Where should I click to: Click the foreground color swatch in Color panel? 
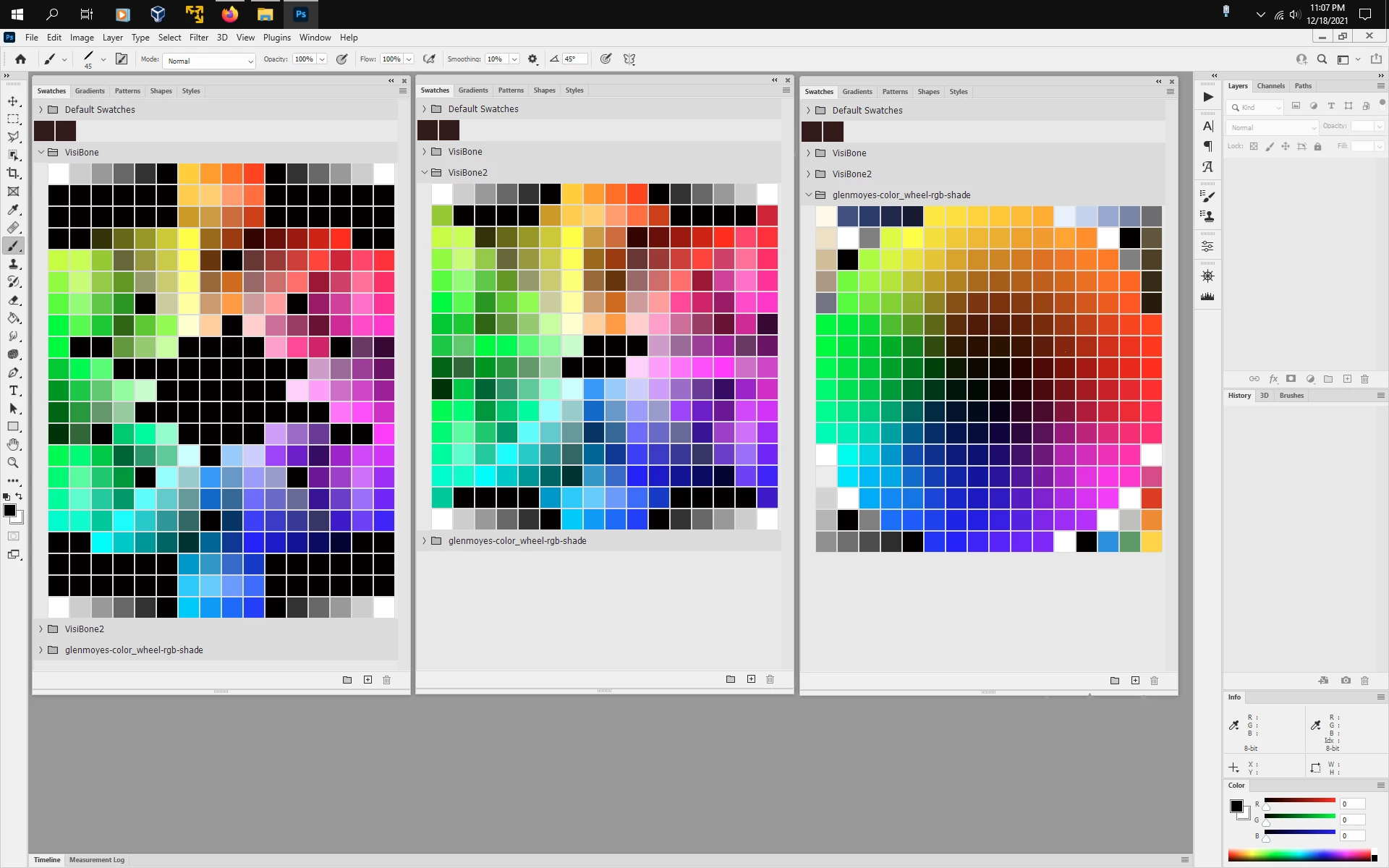pos(1236,806)
